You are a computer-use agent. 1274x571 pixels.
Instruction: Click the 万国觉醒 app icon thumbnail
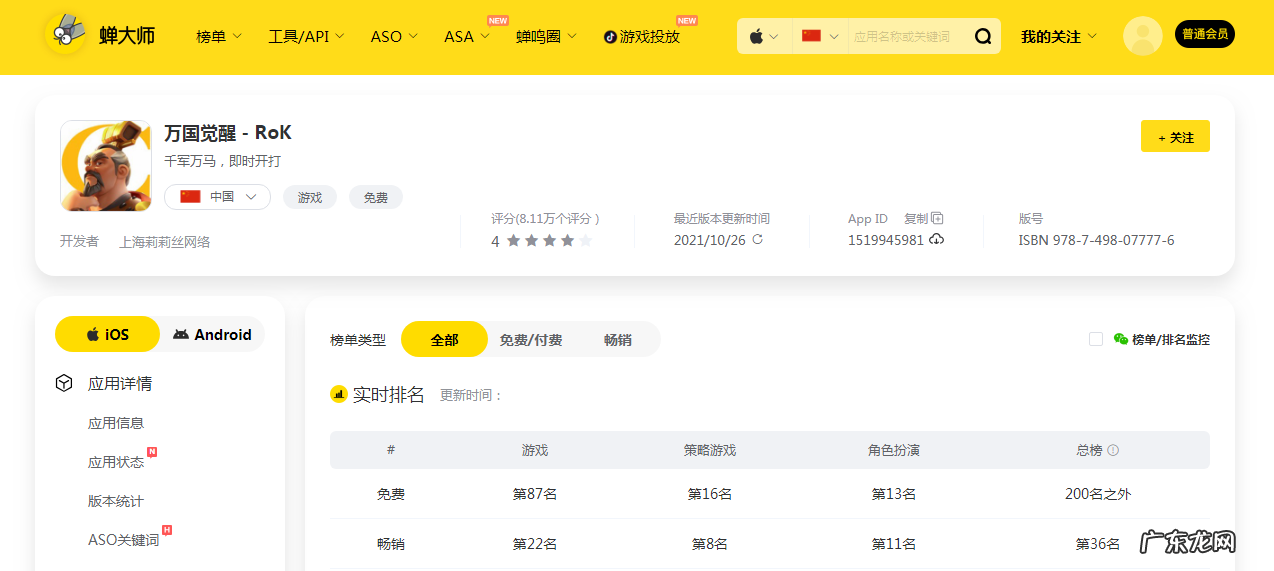pyautogui.click(x=106, y=166)
